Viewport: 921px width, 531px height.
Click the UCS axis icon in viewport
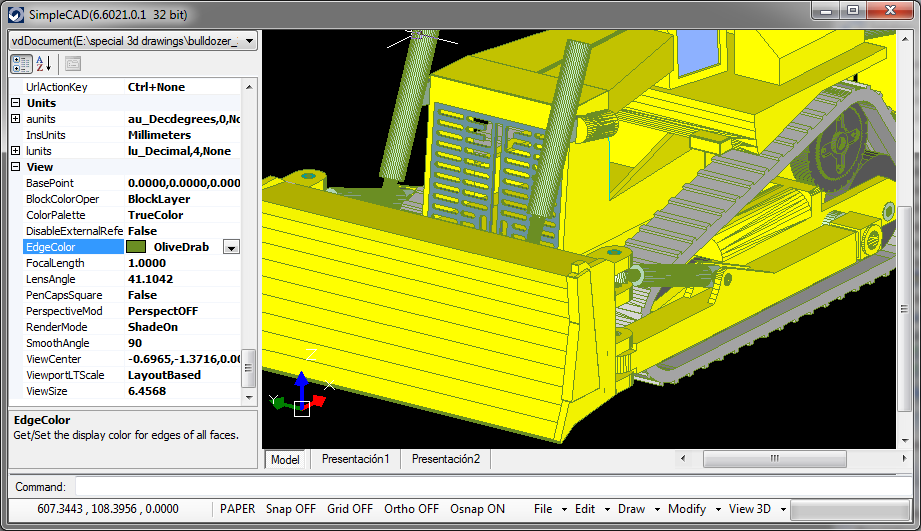click(300, 398)
